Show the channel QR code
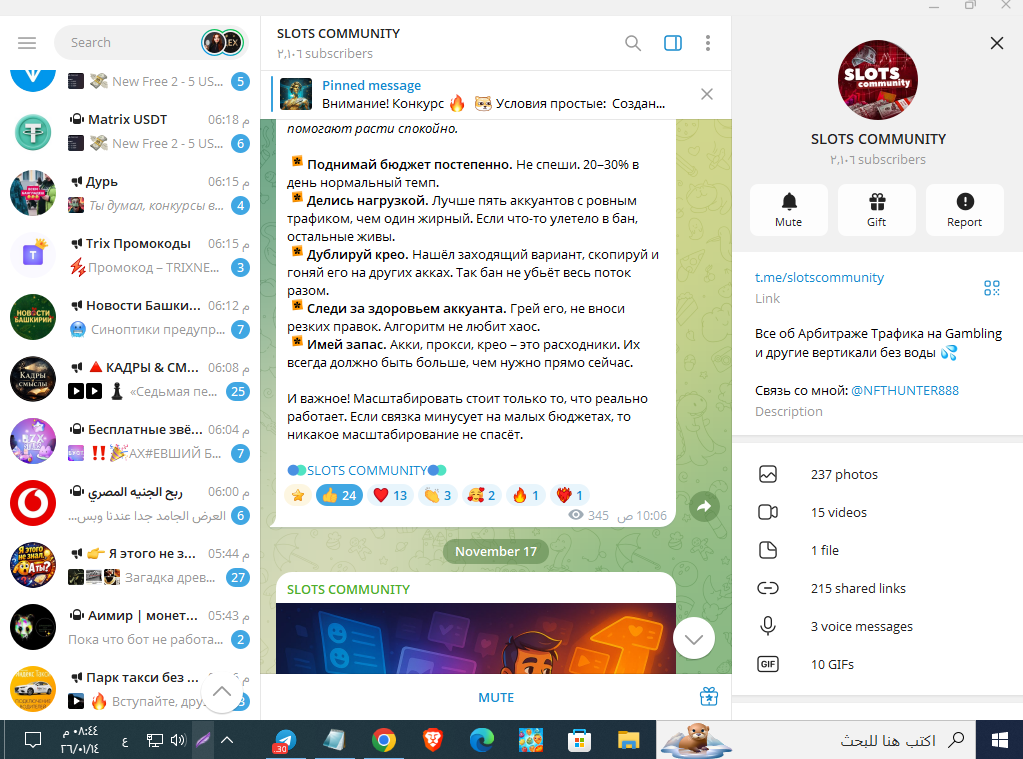 tap(992, 288)
